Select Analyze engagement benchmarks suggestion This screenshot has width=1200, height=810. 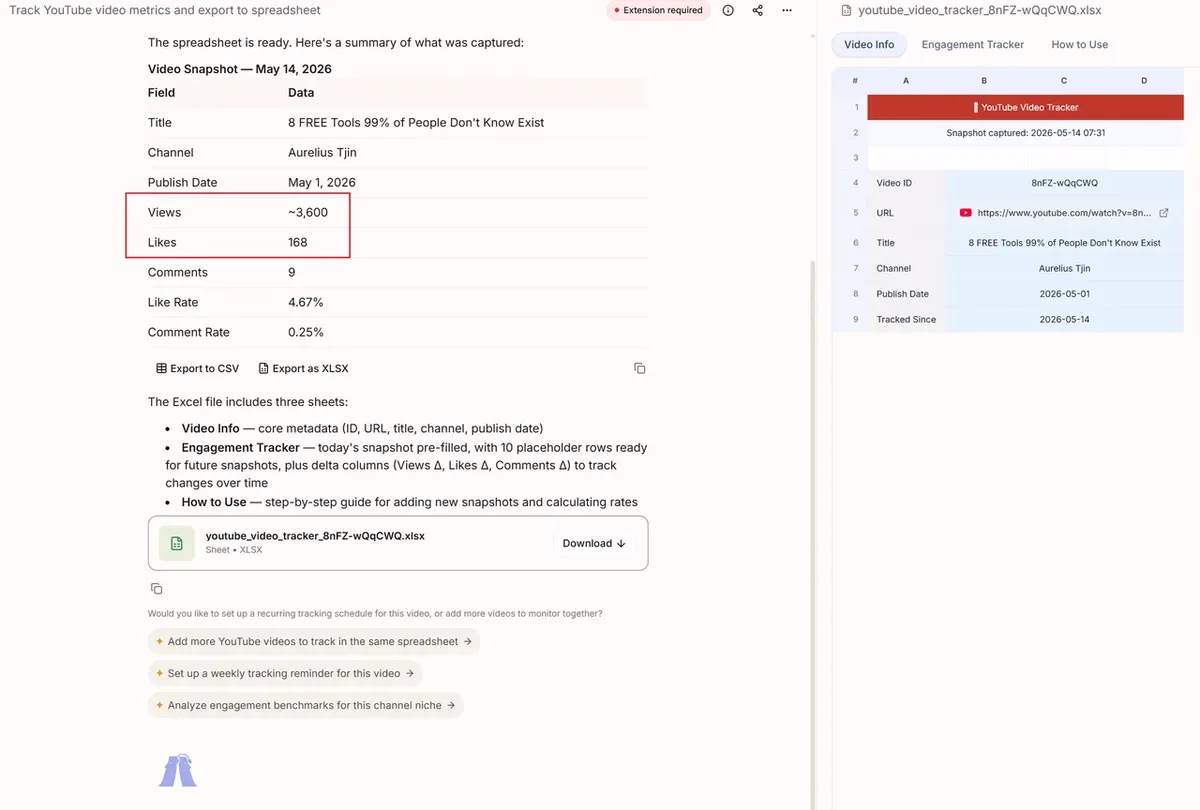(306, 705)
